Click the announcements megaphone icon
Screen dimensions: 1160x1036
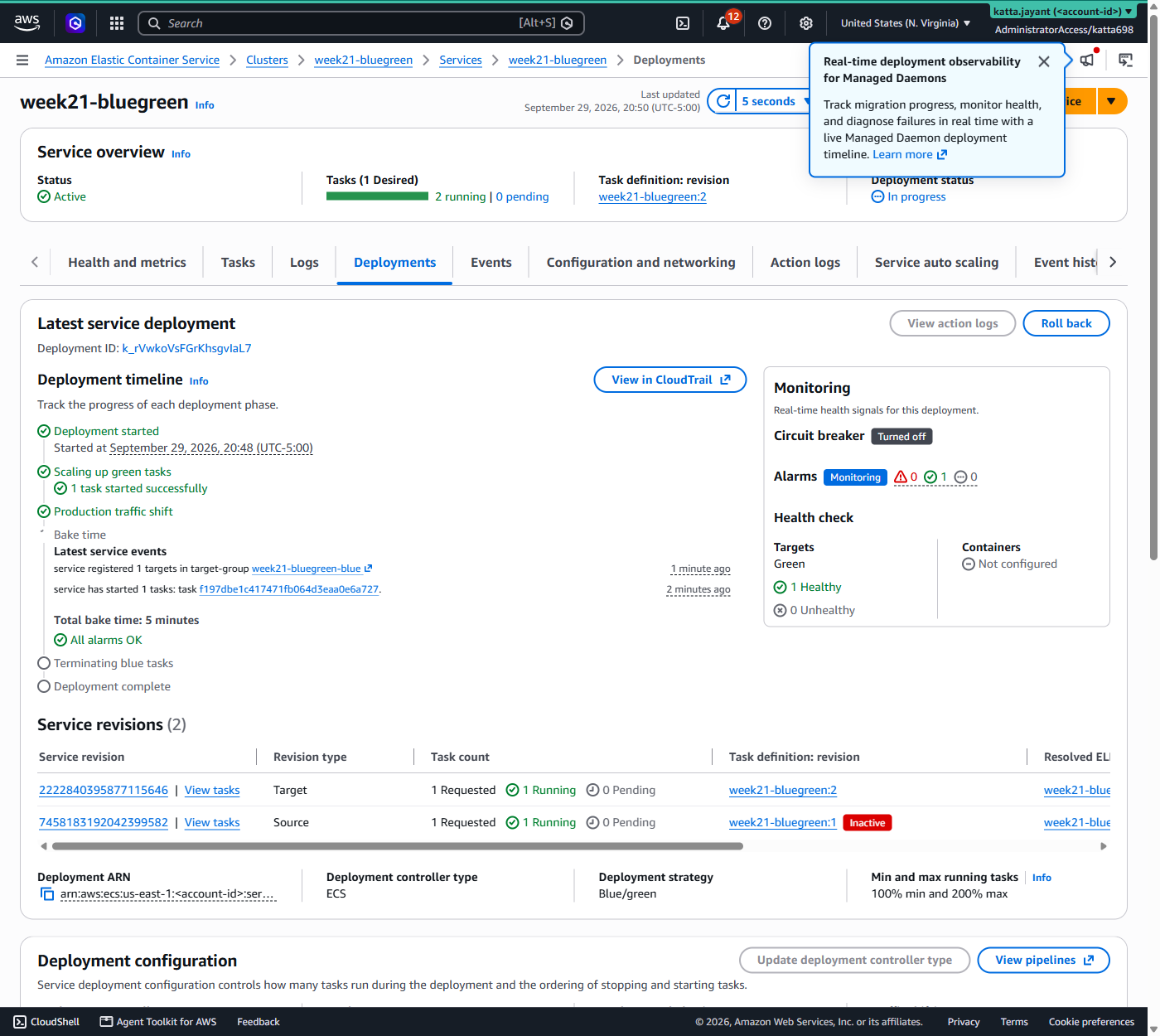1087,60
